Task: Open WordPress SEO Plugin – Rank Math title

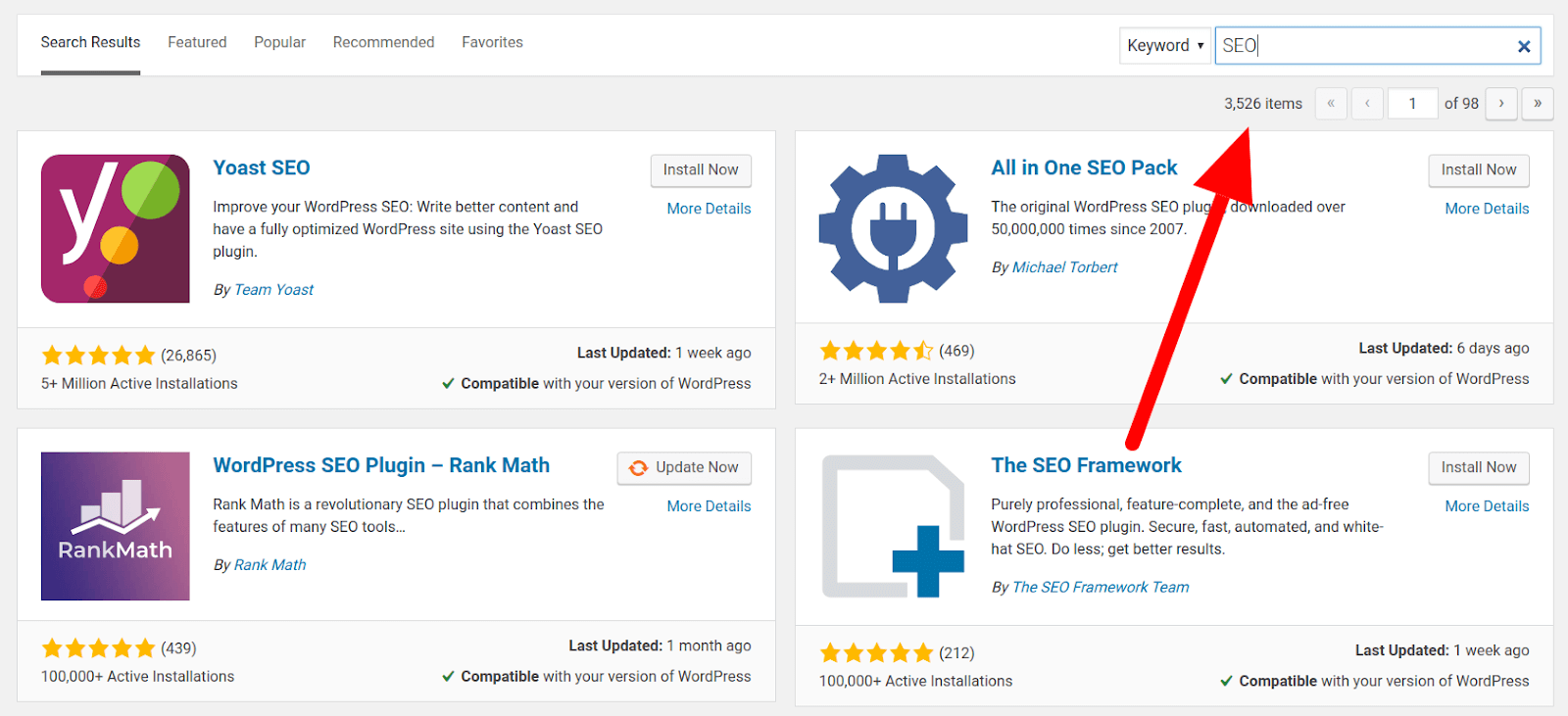Action: coord(381,465)
